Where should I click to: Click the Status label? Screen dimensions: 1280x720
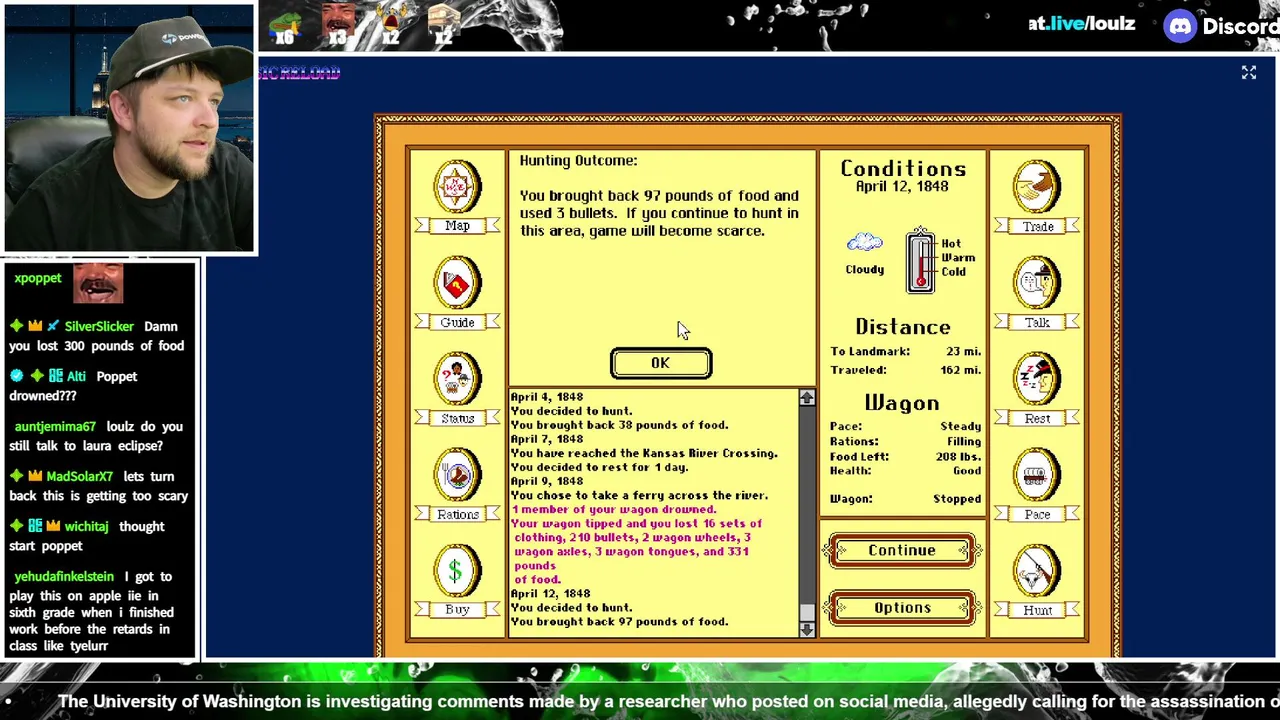click(457, 418)
